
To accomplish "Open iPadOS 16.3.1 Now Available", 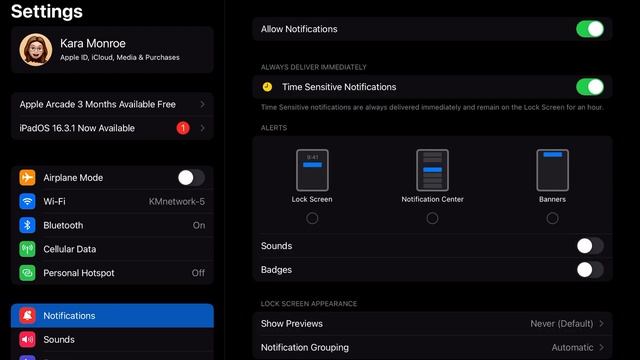I will [x=112, y=128].
